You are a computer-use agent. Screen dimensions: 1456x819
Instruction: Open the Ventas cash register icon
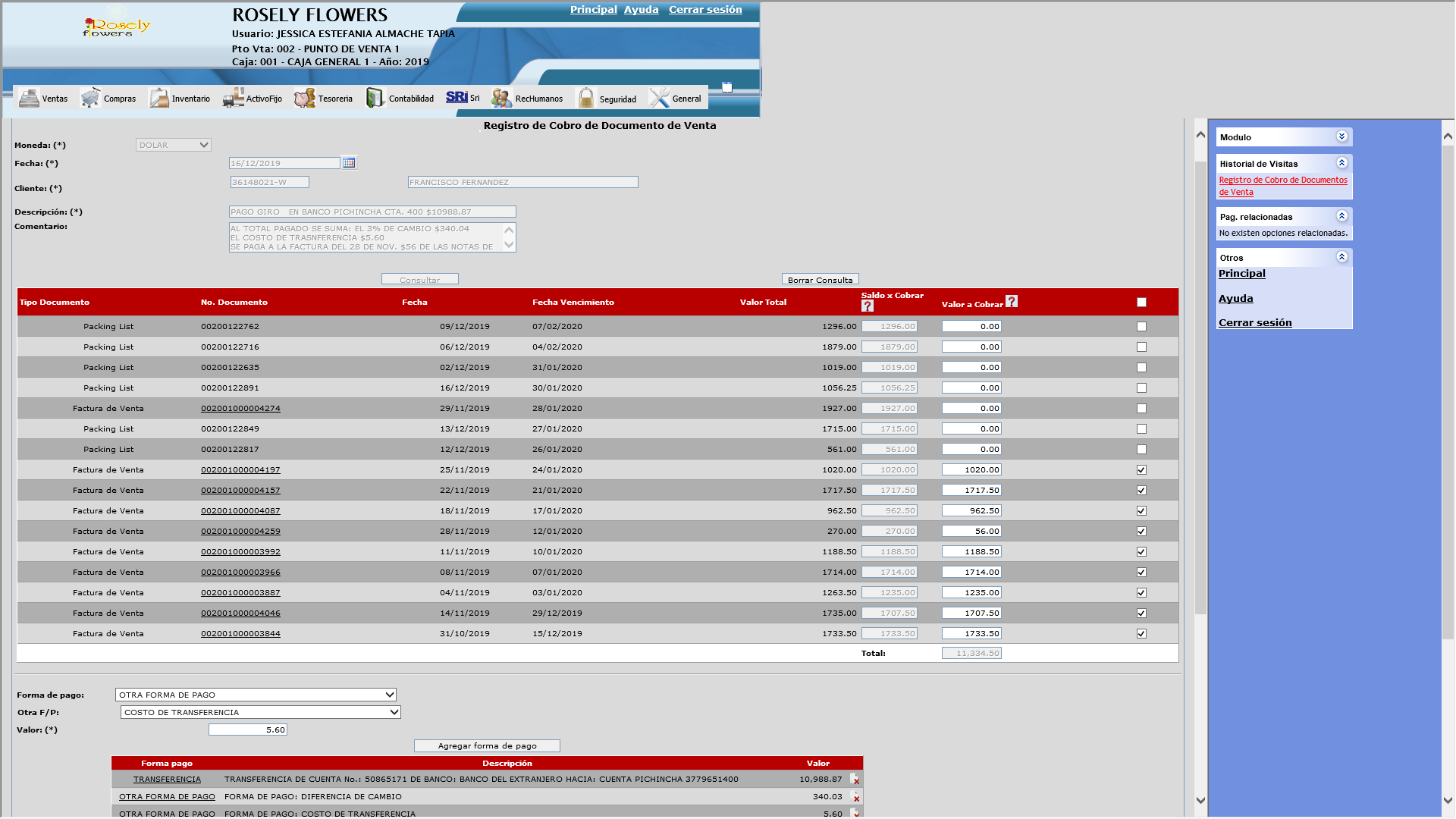click(29, 98)
